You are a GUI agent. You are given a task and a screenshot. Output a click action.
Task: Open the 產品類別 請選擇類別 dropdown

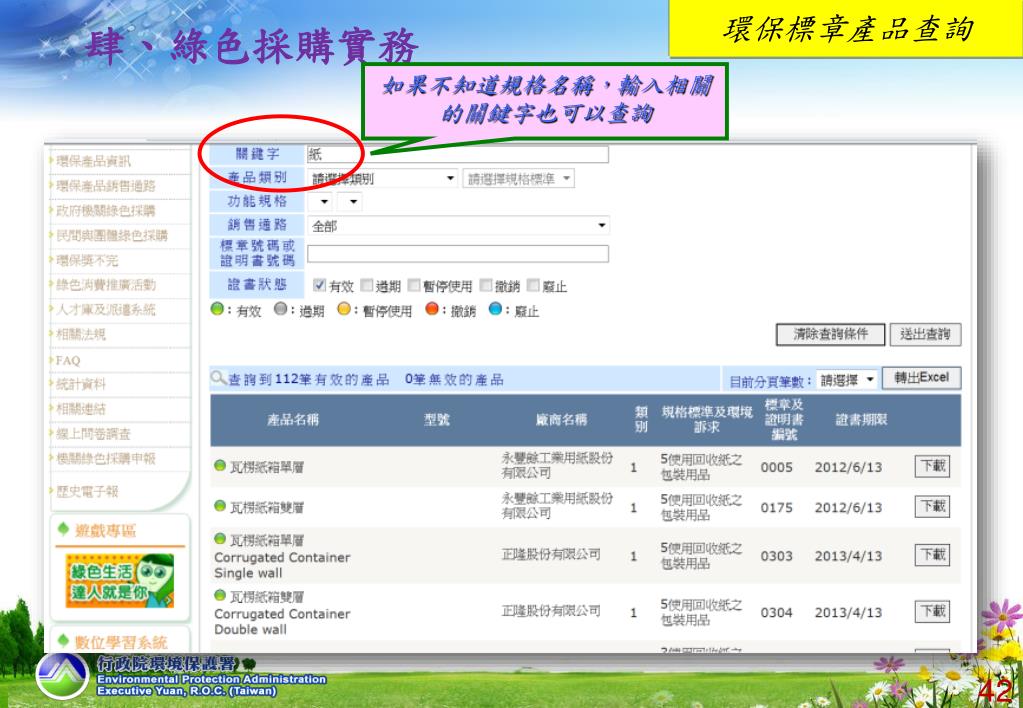(383, 178)
